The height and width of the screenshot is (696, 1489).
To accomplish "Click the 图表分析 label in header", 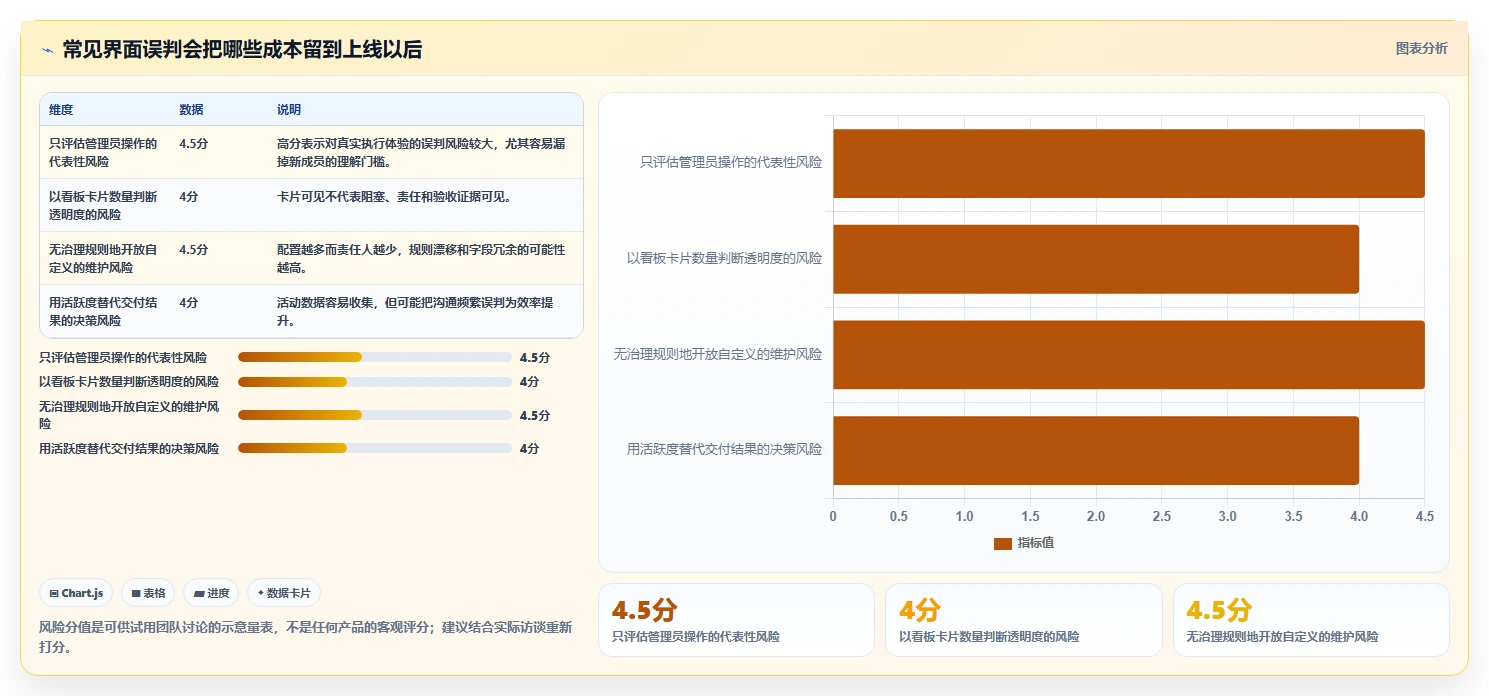I will (x=1421, y=48).
